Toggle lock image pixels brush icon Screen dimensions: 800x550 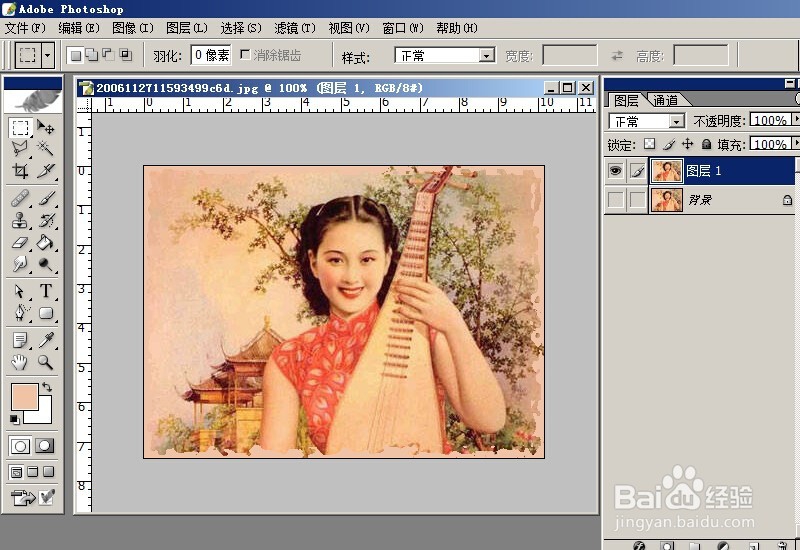[669, 144]
